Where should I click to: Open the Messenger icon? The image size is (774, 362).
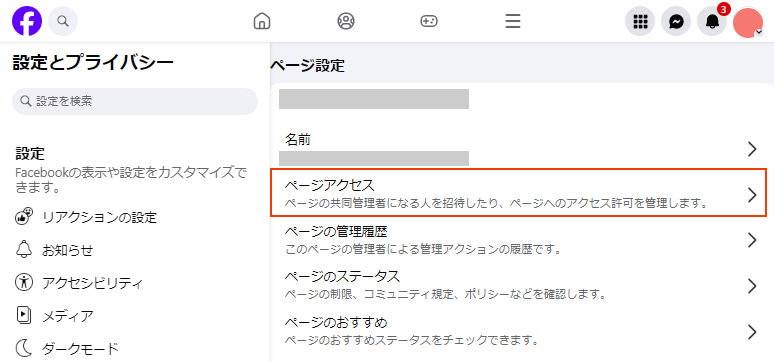coord(676,21)
